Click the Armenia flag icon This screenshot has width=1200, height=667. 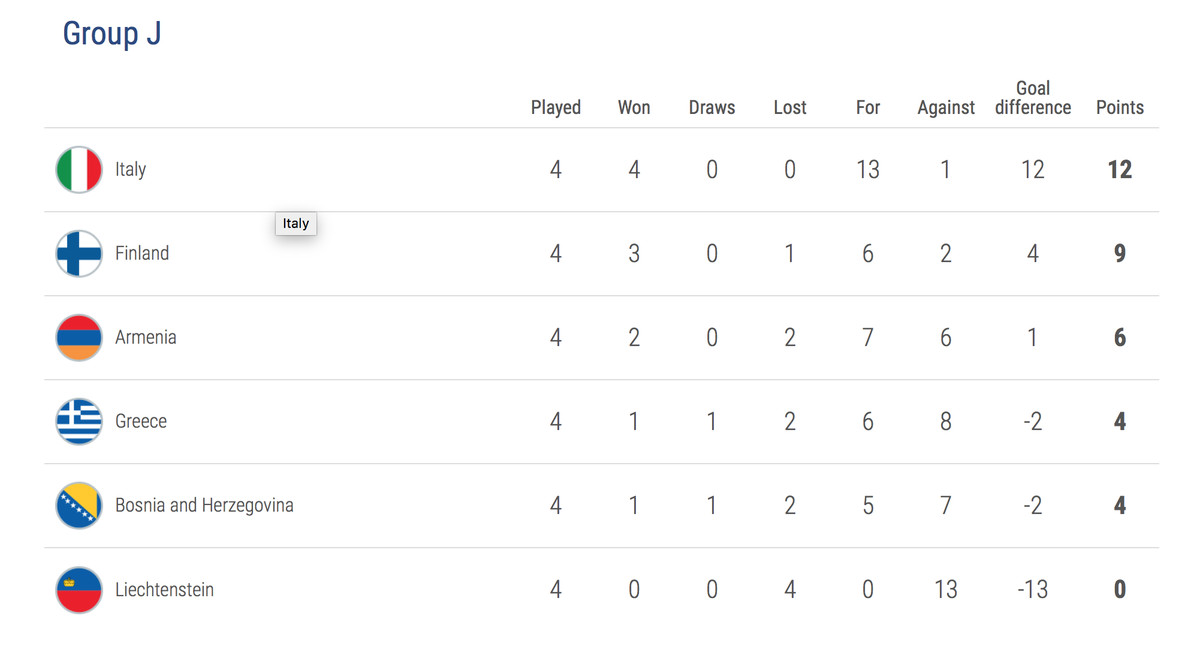tap(79, 338)
